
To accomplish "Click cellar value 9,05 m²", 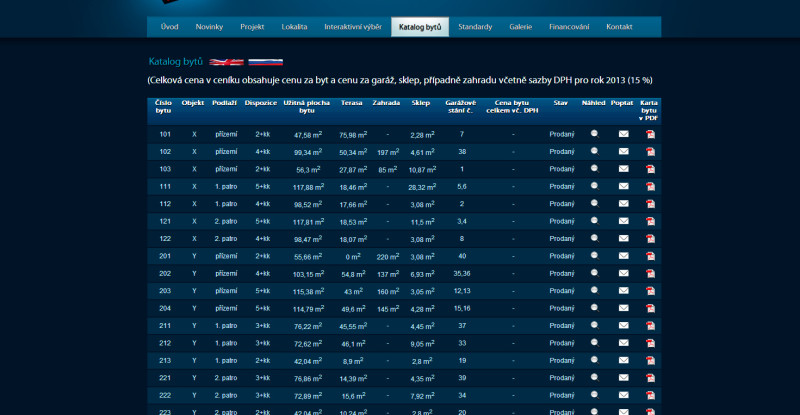I will click(422, 344).
